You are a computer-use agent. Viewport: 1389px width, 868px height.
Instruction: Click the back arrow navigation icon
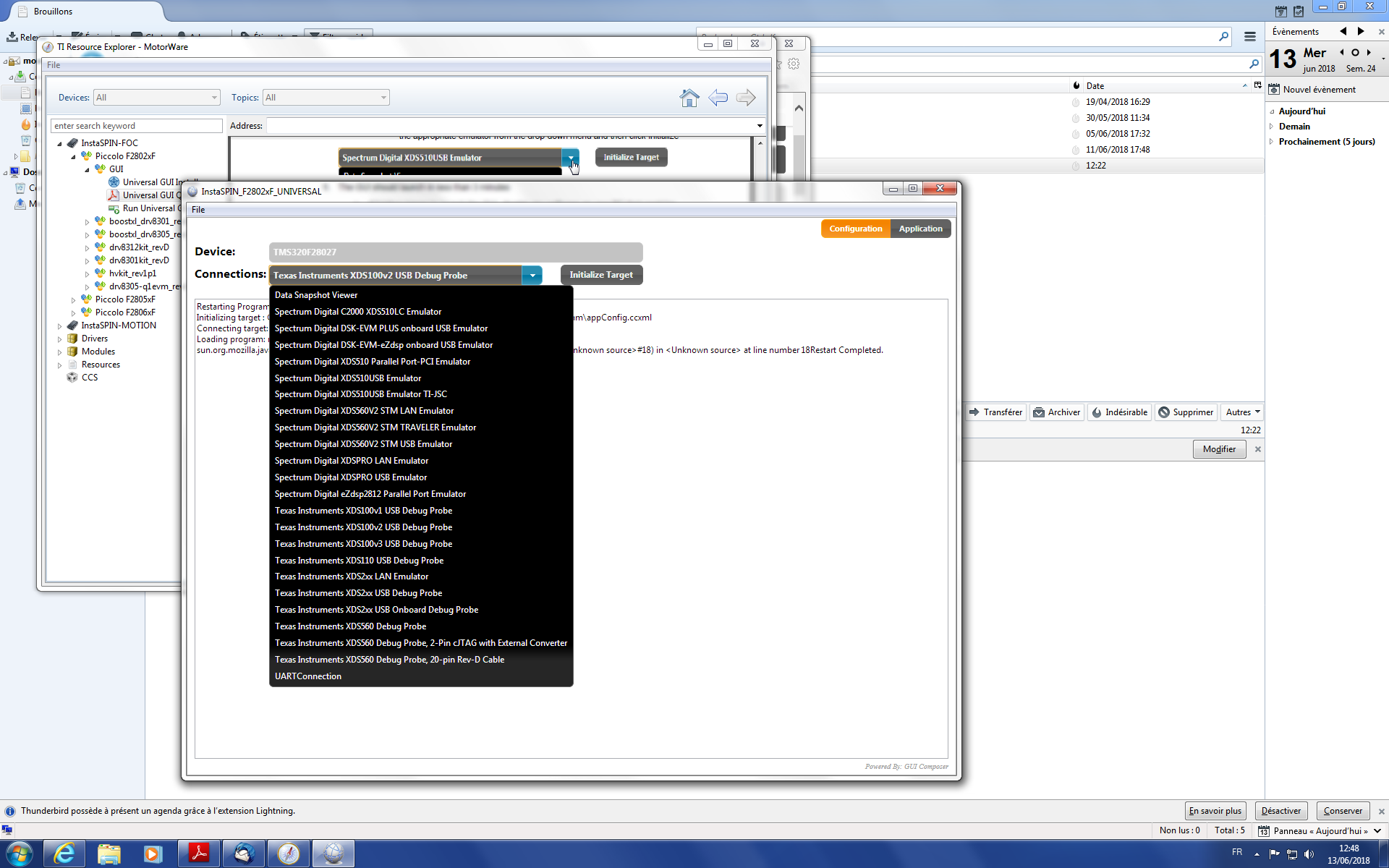[x=718, y=98]
